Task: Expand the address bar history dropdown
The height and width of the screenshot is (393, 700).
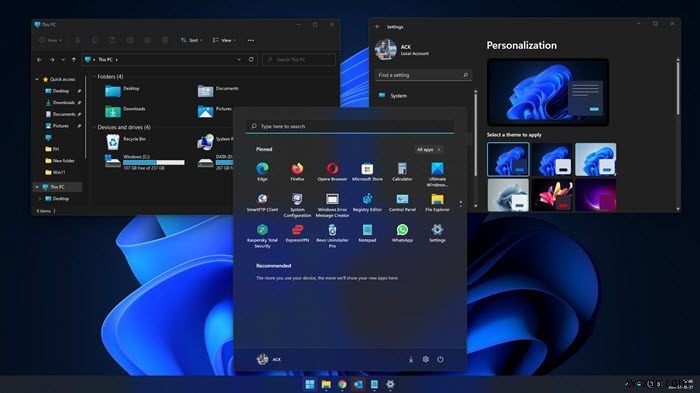Action: tap(239, 59)
